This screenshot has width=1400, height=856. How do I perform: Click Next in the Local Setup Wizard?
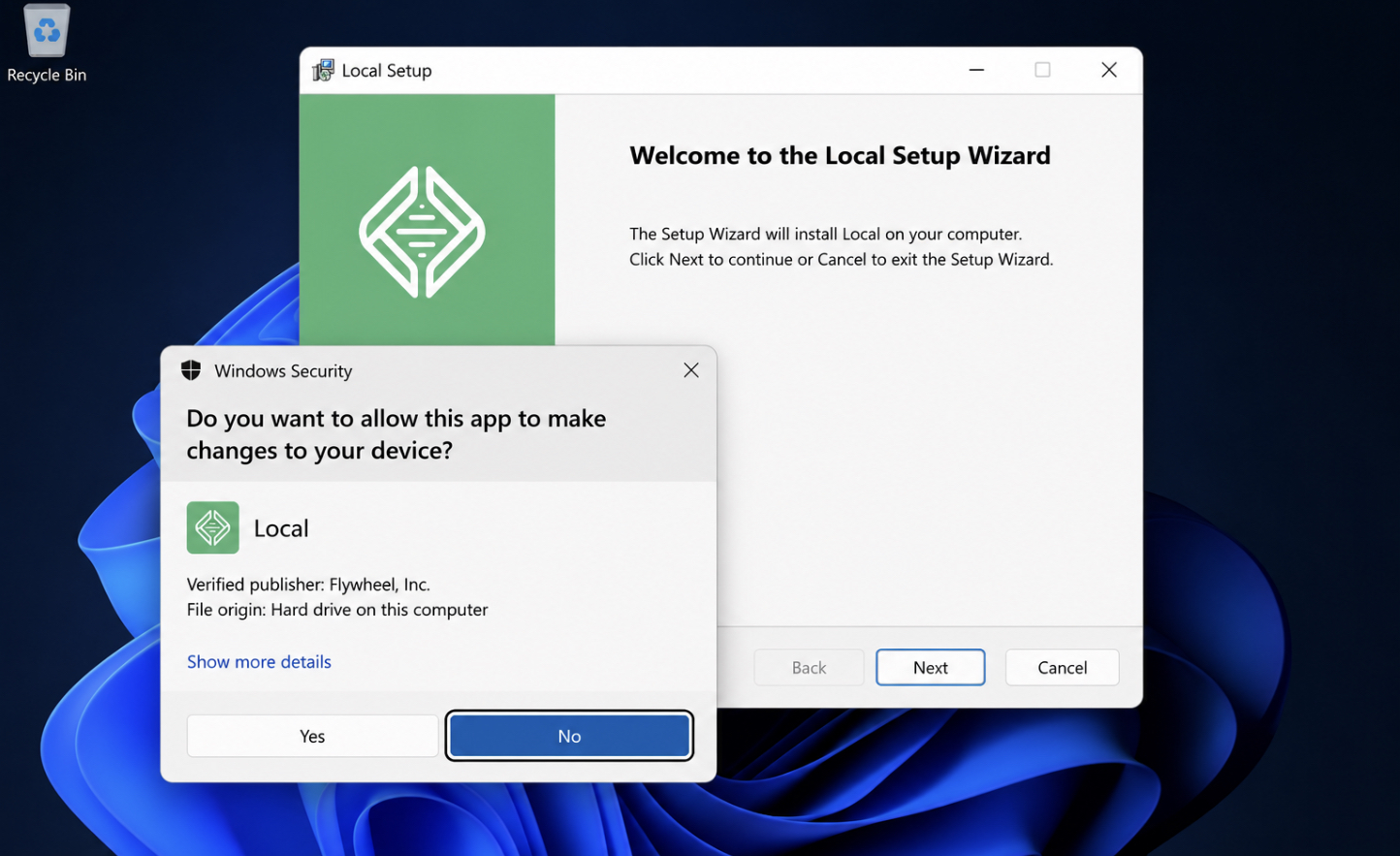click(x=931, y=667)
